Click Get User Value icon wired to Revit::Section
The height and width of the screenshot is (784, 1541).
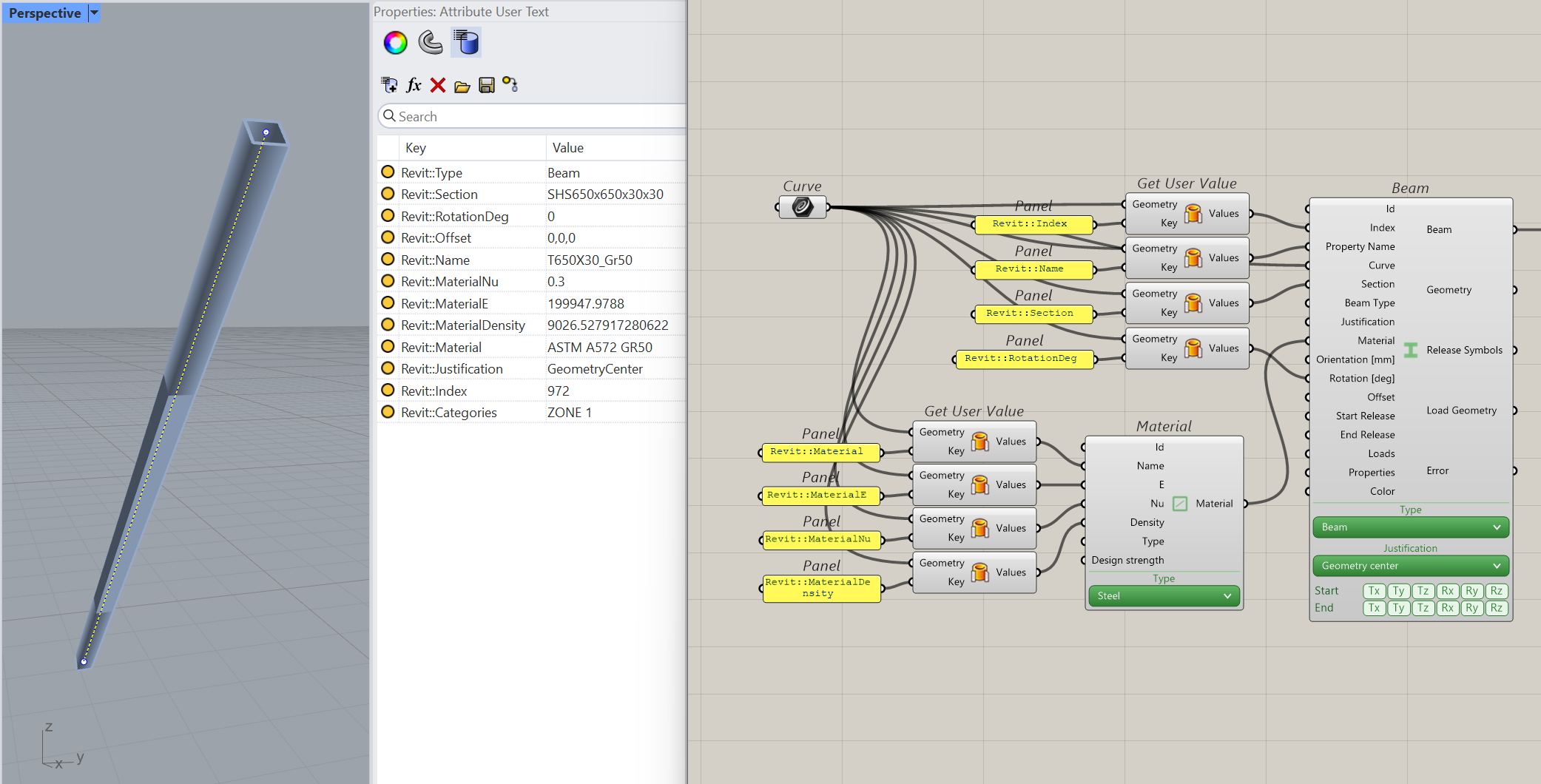1193,303
